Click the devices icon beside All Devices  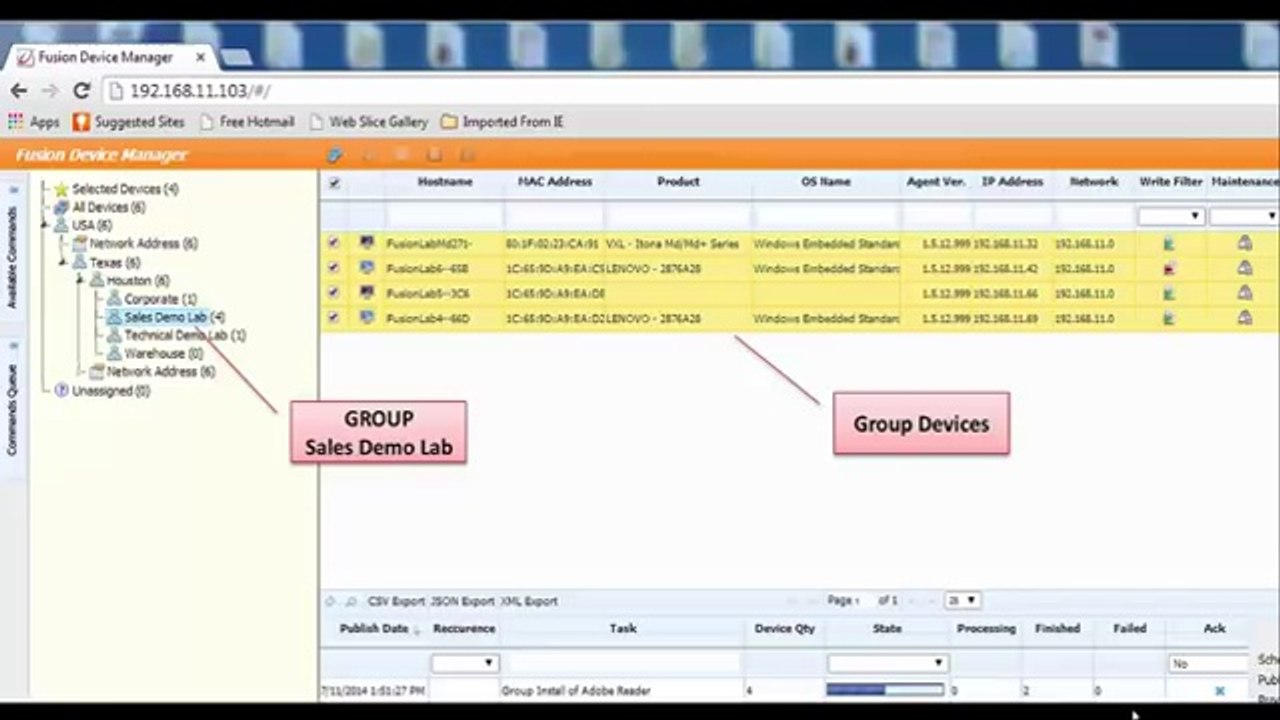[x=62, y=207]
